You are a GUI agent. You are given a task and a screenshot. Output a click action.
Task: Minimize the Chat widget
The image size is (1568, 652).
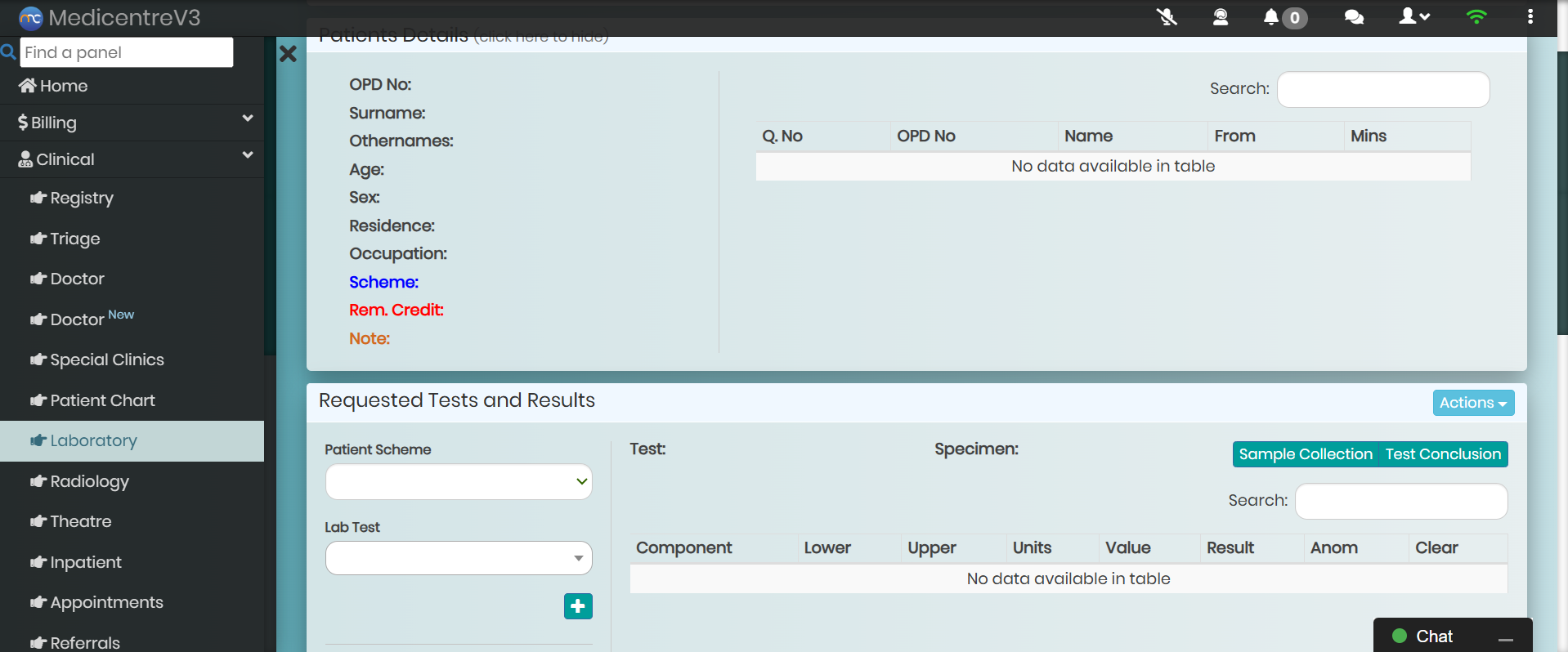tap(1506, 638)
